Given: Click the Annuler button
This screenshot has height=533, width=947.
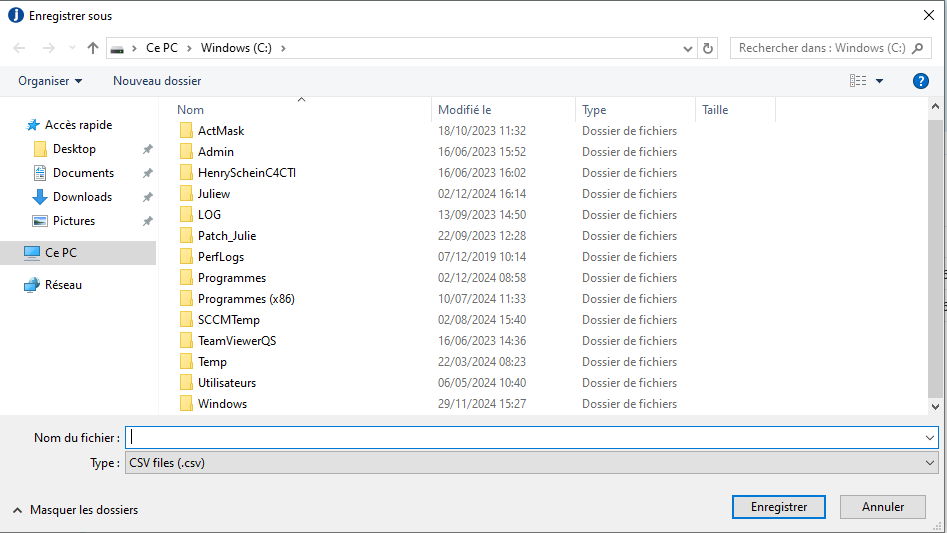Looking at the screenshot, I should coord(882,507).
